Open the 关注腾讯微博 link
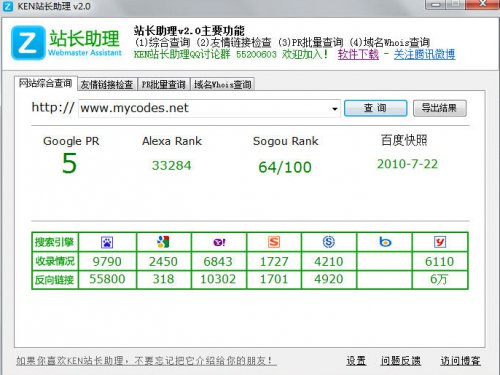 (x=424, y=54)
